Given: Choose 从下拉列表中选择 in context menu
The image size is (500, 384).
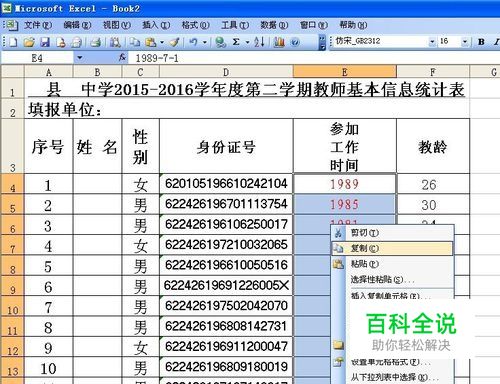Looking at the screenshot, I should click(x=392, y=377).
